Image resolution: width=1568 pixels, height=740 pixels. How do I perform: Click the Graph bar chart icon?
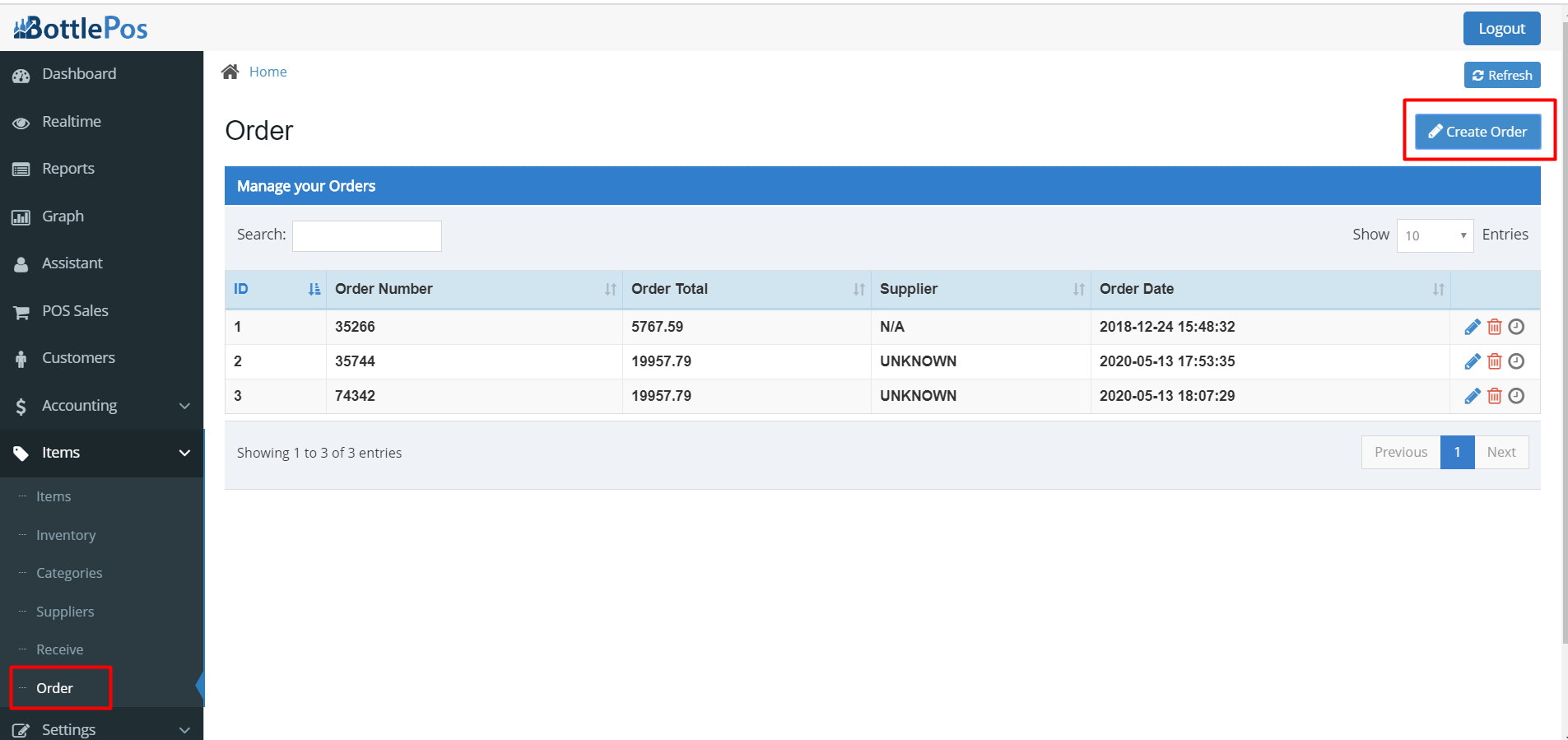pyautogui.click(x=21, y=217)
